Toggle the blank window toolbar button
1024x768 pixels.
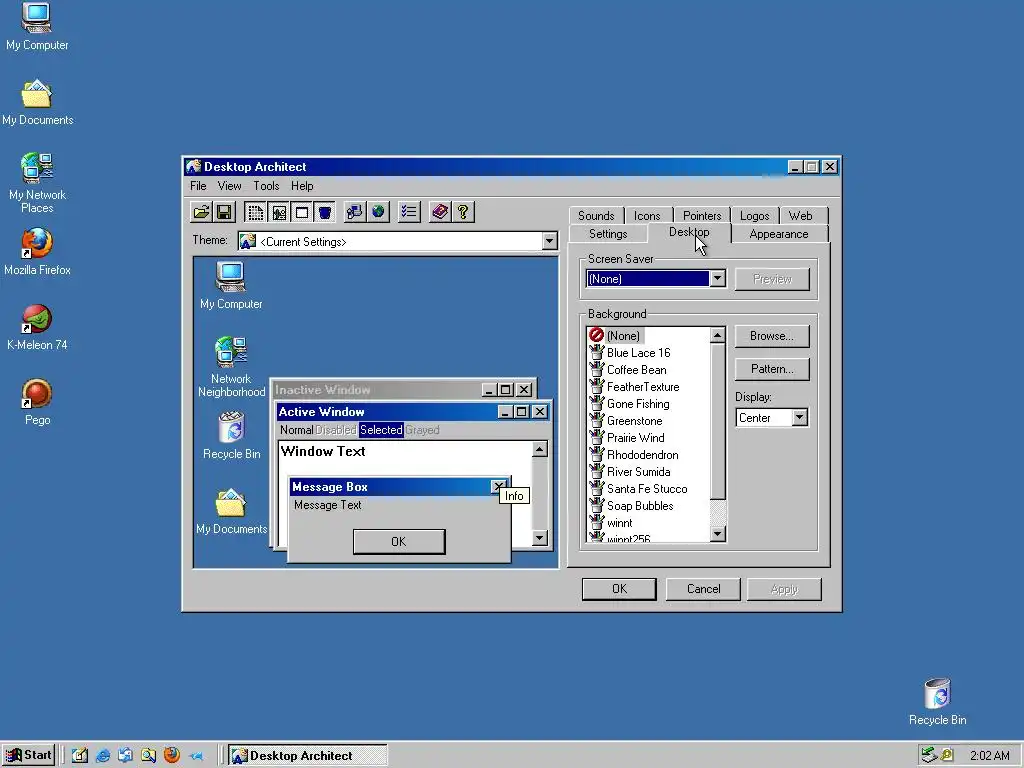[302, 212]
